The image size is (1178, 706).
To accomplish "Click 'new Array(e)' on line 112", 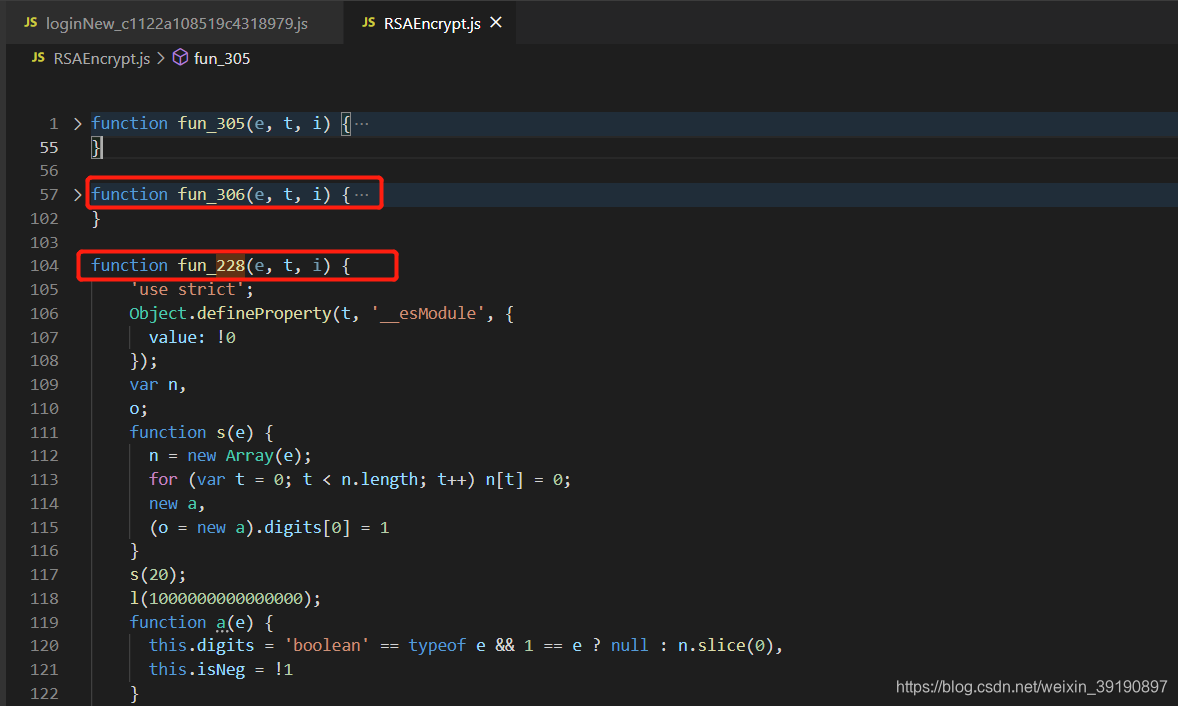I will 244,456.
